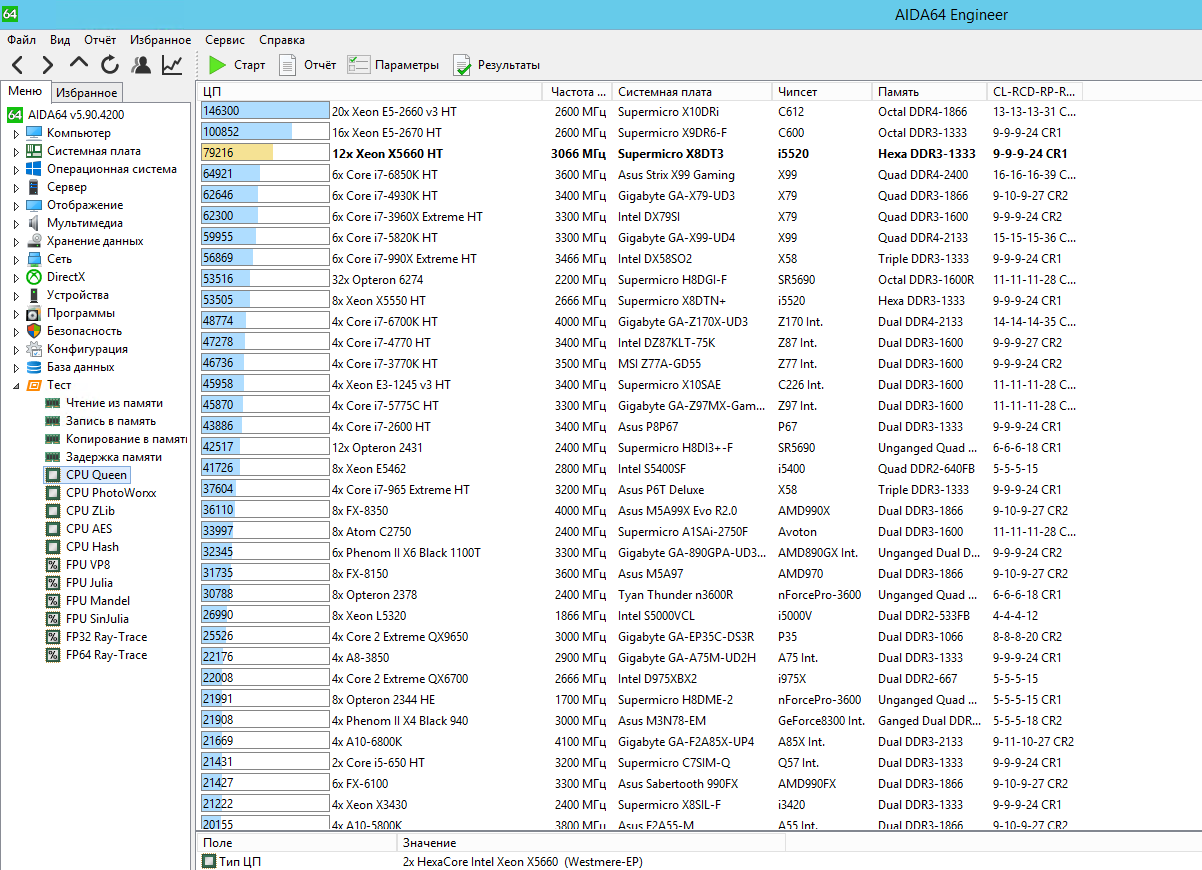Expand the Сервер tree node
The image size is (1202, 870).
click(16, 187)
